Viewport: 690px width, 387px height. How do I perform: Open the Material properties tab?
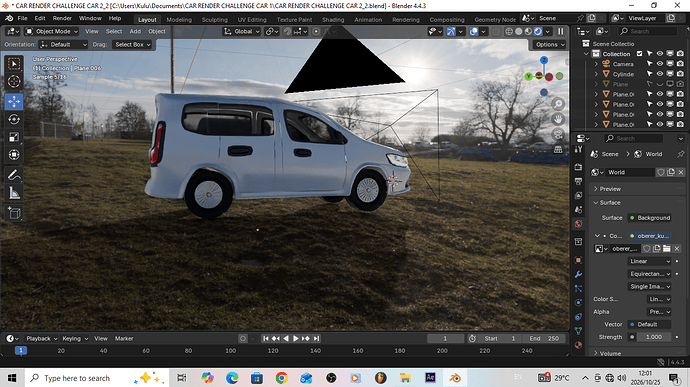579,345
